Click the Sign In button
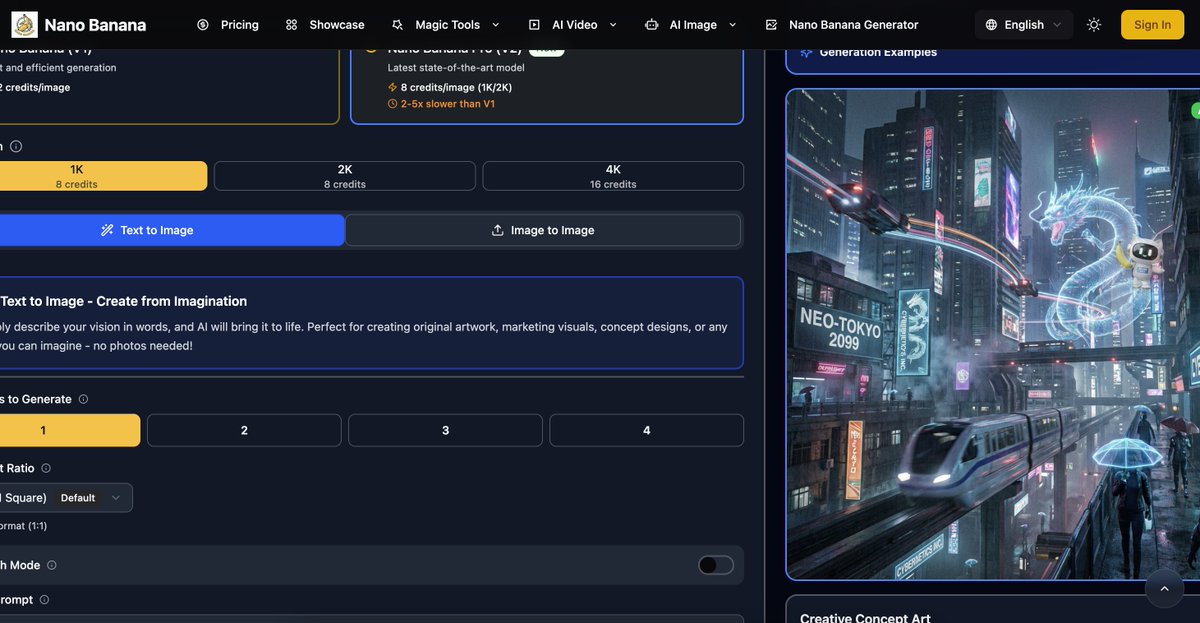 (1152, 25)
